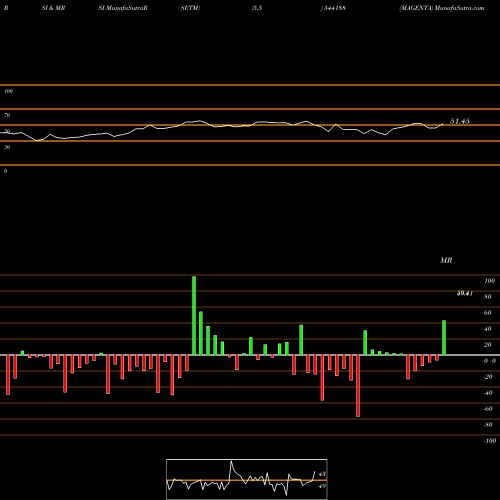The width and height of the screenshot is (500, 500).
Task: Click the MR axis label '80'
Action: coord(488,297)
